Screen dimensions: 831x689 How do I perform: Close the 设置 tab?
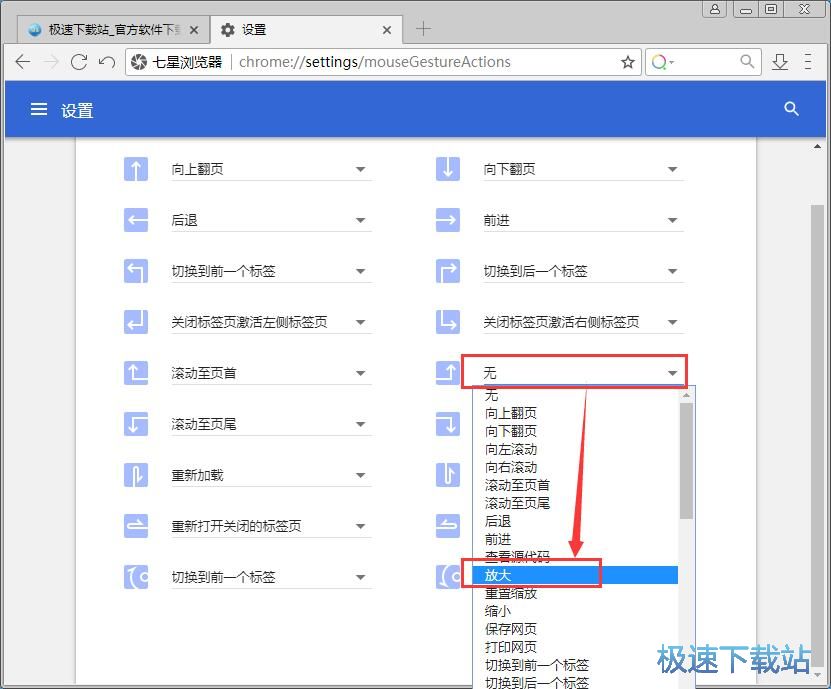pos(387,30)
